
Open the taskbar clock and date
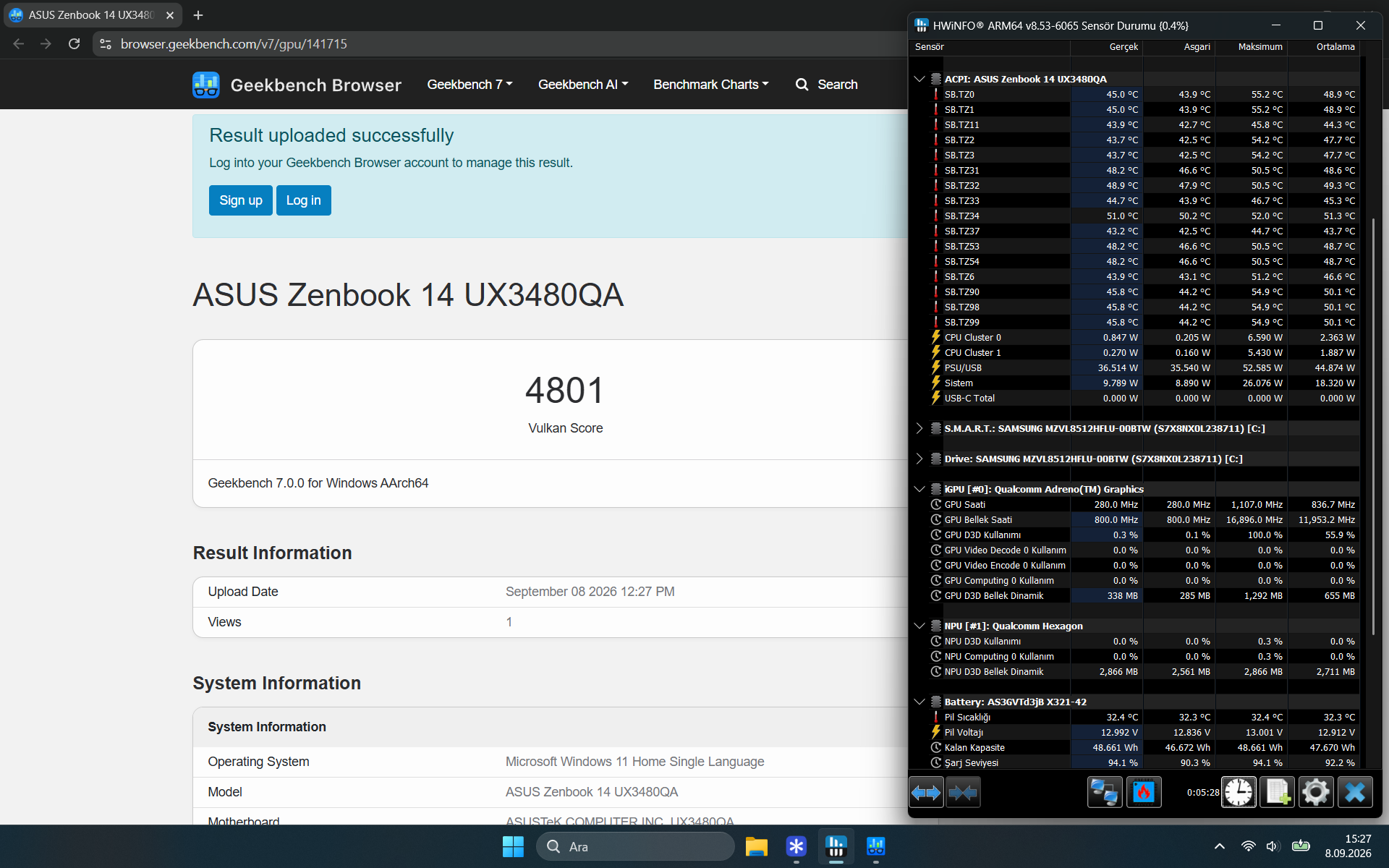coord(1348,846)
